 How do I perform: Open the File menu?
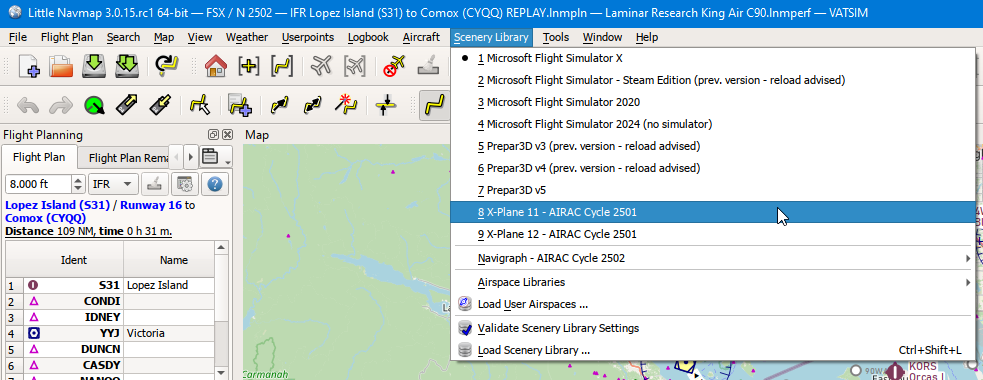18,37
